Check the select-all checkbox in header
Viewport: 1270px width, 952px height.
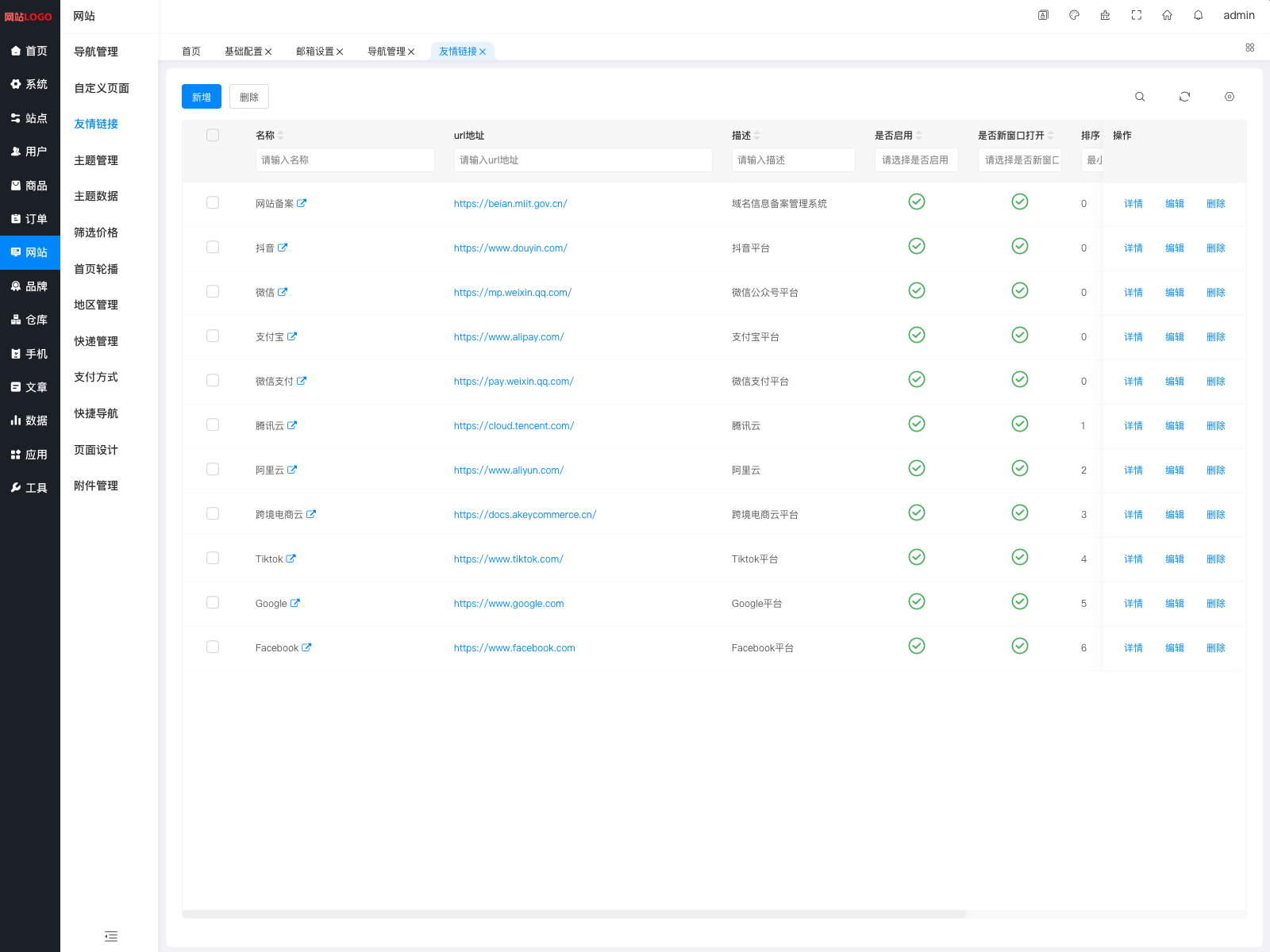coord(213,135)
